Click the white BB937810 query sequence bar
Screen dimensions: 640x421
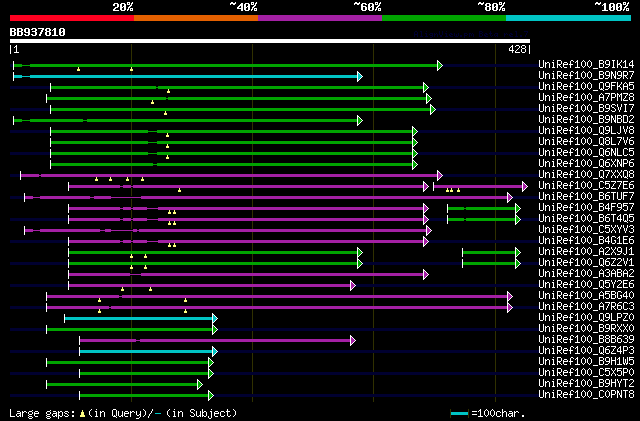270,41
